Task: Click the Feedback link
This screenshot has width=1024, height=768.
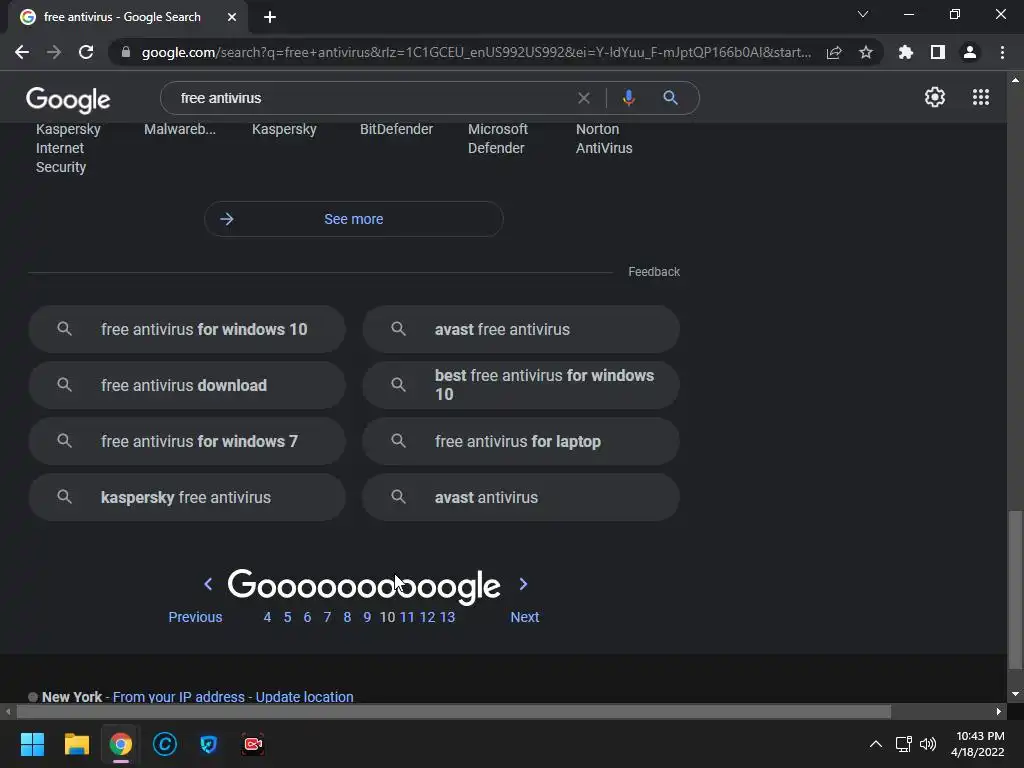Action: [654, 272]
